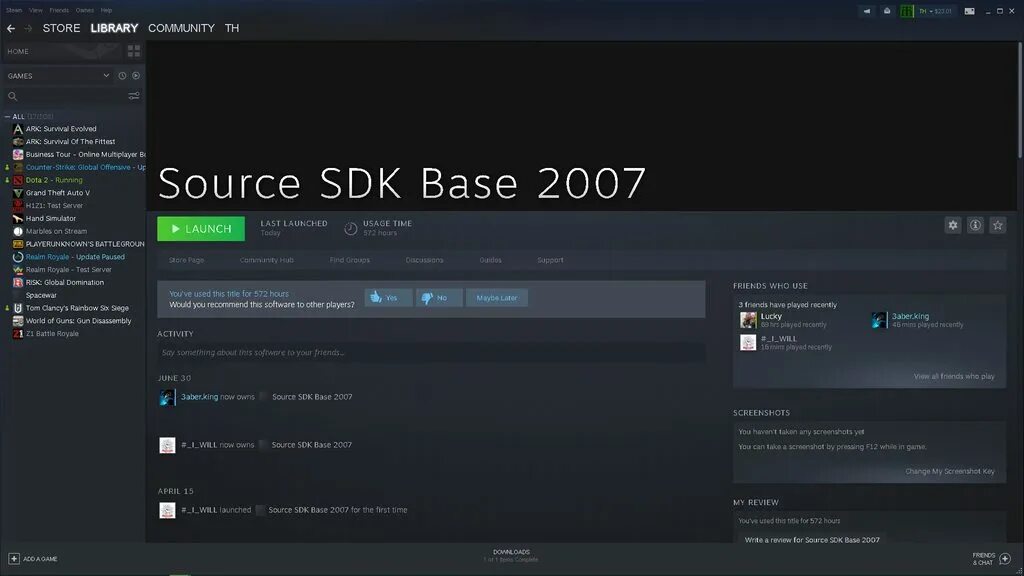1024x576 pixels.
Task: Go forward with the right arrow button
Action: [28, 28]
